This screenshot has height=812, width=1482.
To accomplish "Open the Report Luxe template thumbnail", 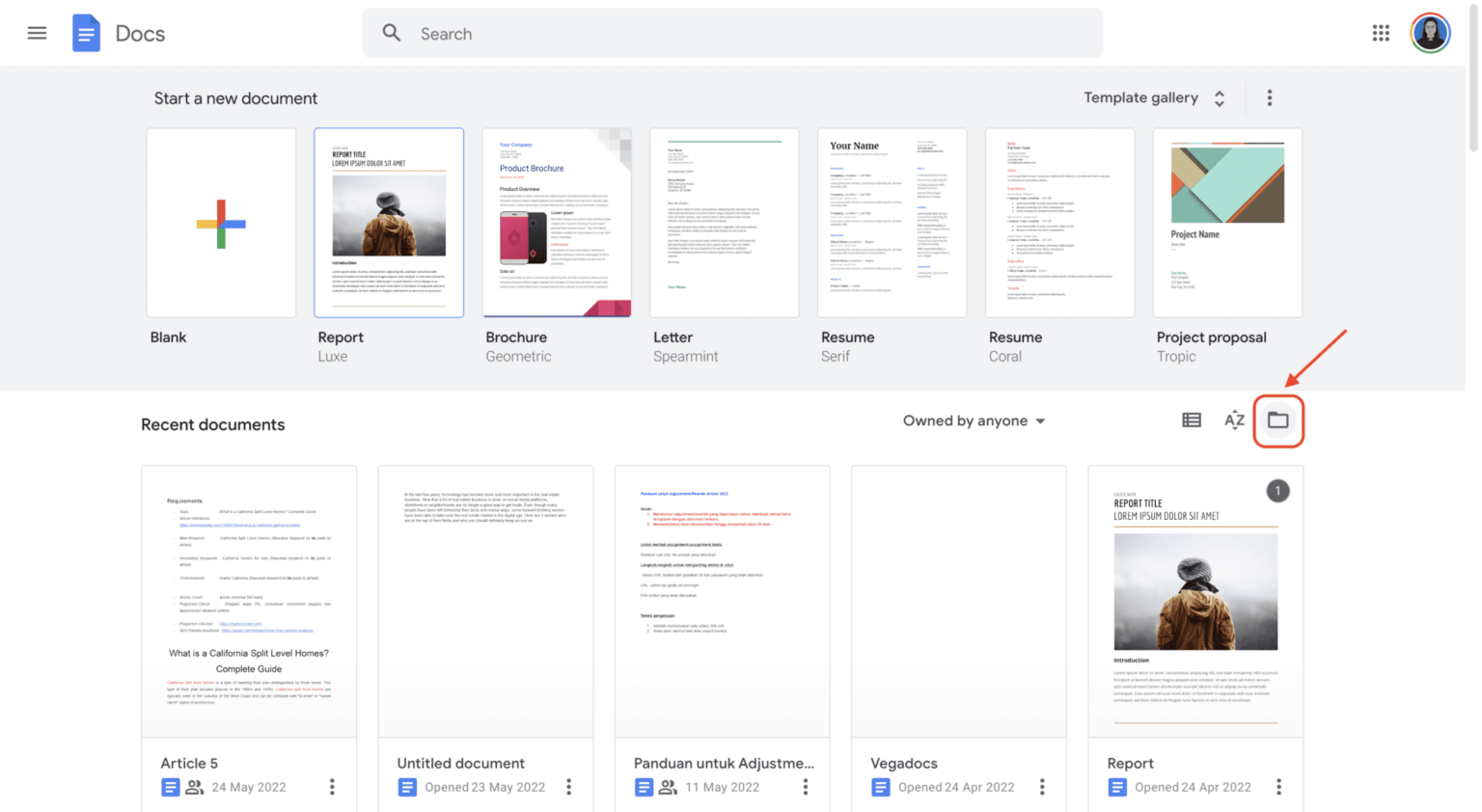I will coord(389,223).
